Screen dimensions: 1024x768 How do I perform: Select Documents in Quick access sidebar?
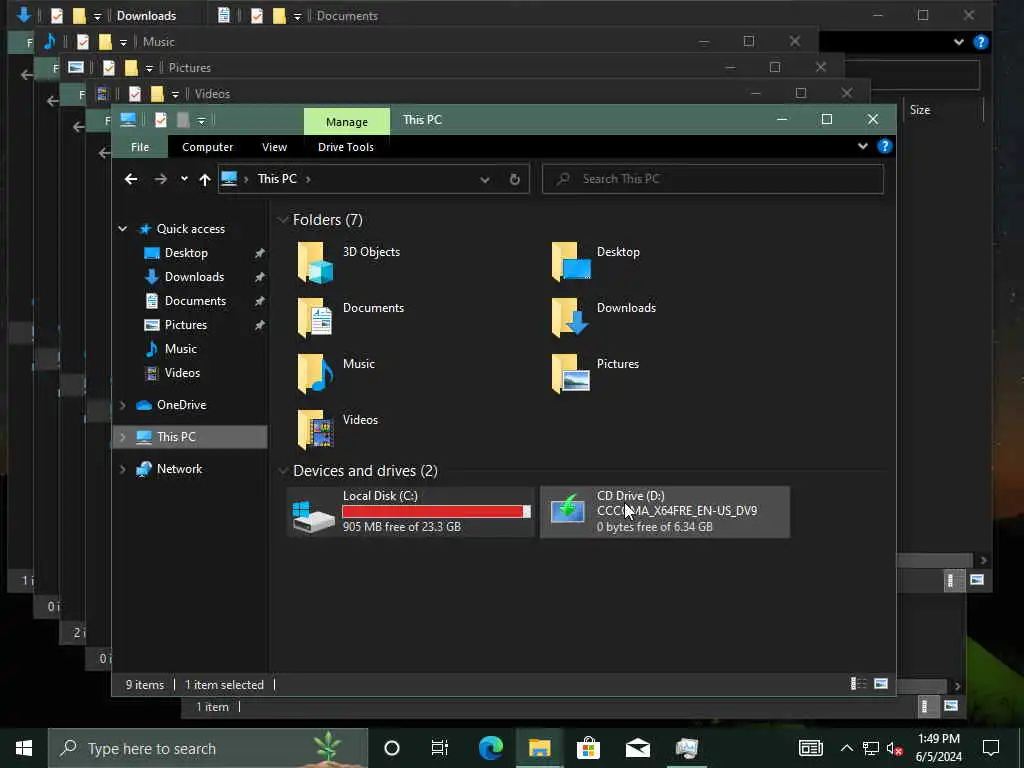point(195,301)
